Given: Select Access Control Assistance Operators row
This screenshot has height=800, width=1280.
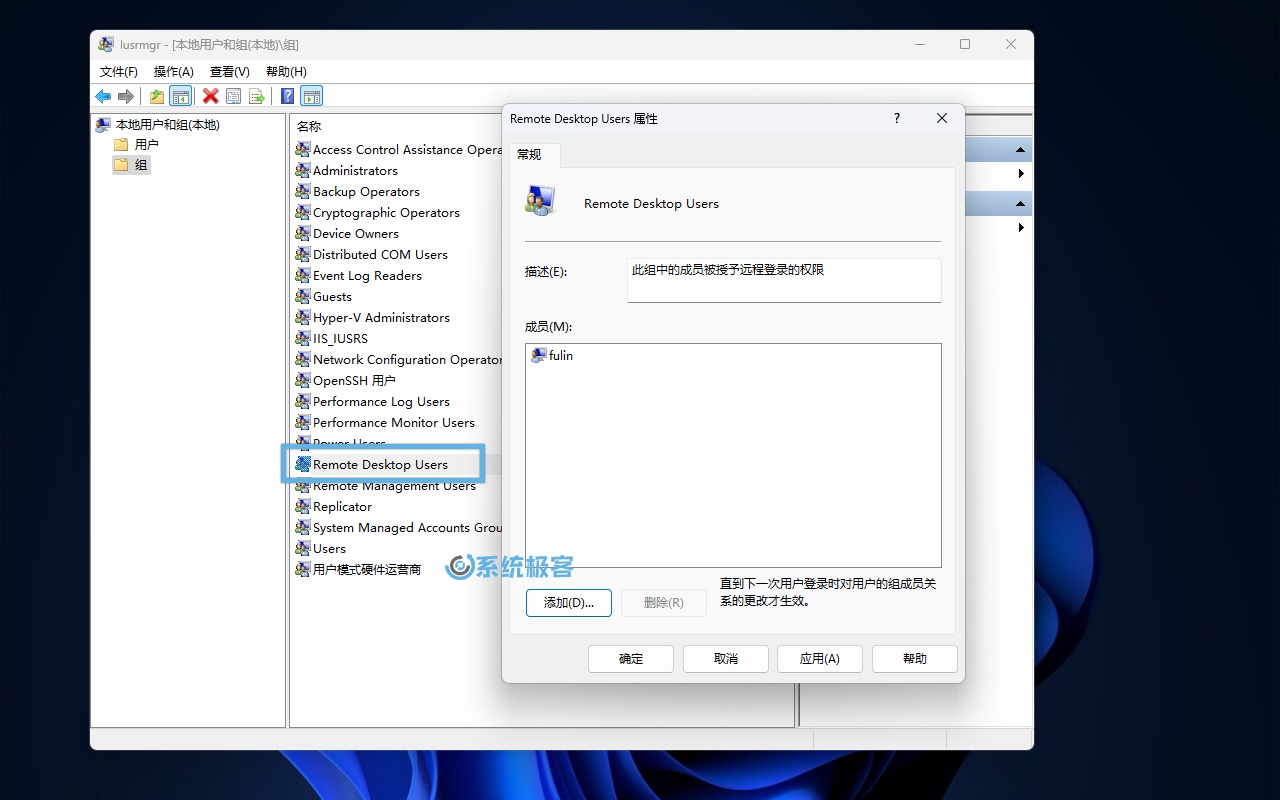Looking at the screenshot, I should click(x=398, y=149).
